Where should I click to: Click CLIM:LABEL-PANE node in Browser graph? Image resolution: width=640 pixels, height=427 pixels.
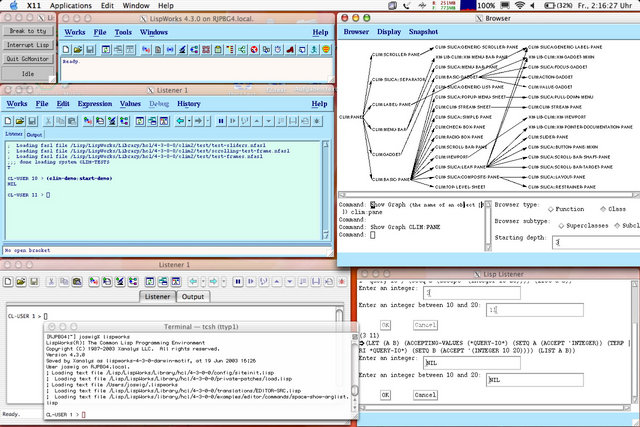coord(391,105)
